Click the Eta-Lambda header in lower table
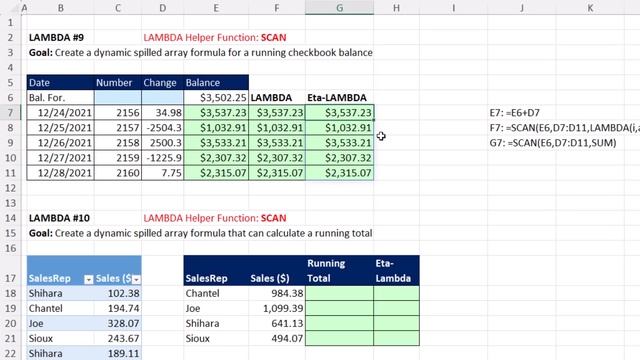Viewport: 640px width, 360px height. tap(396, 271)
